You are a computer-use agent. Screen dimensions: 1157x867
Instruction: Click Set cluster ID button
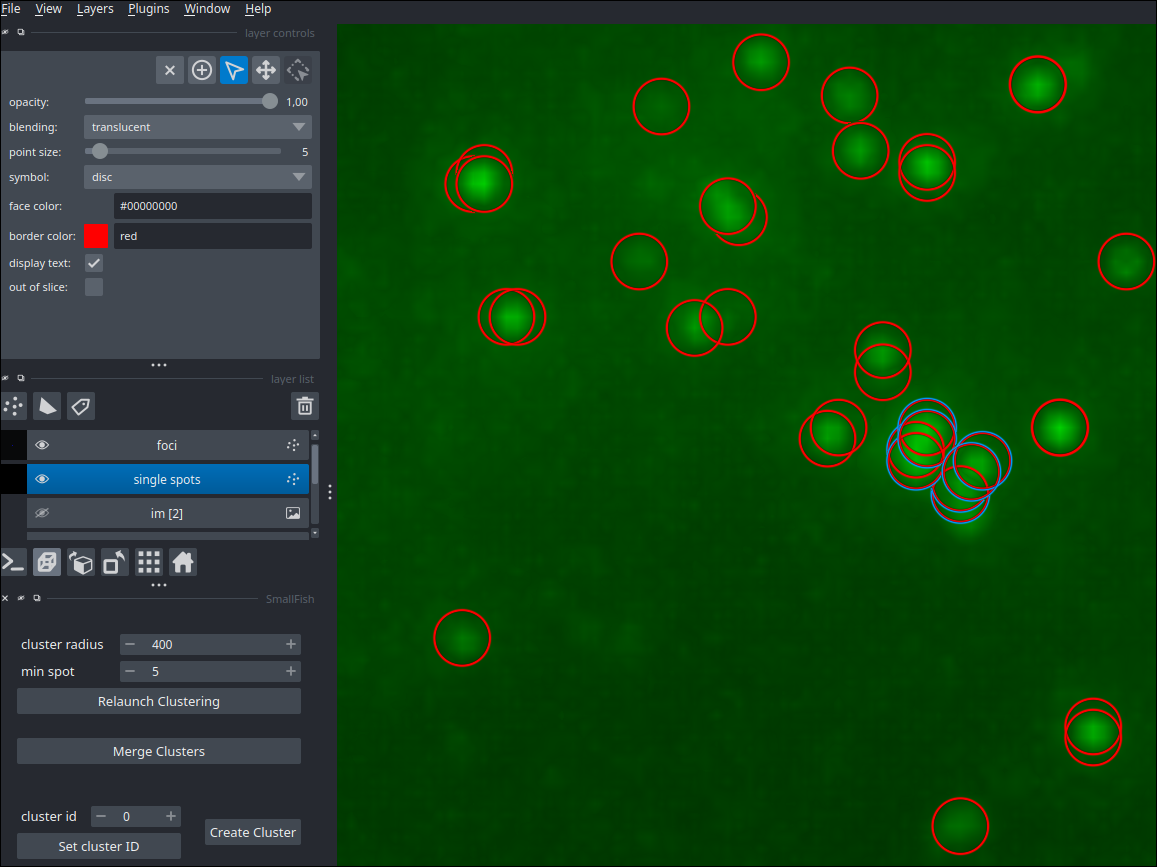pos(99,846)
